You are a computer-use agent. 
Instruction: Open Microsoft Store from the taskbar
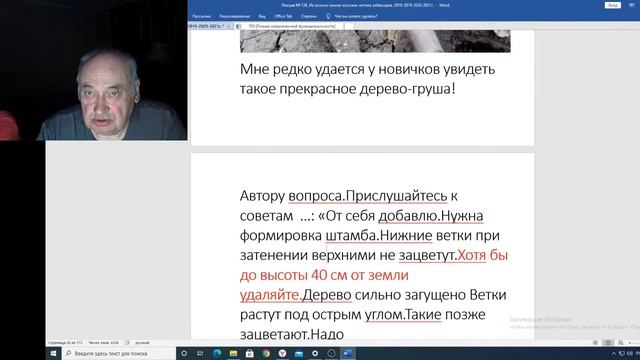pyautogui.click(x=250, y=353)
